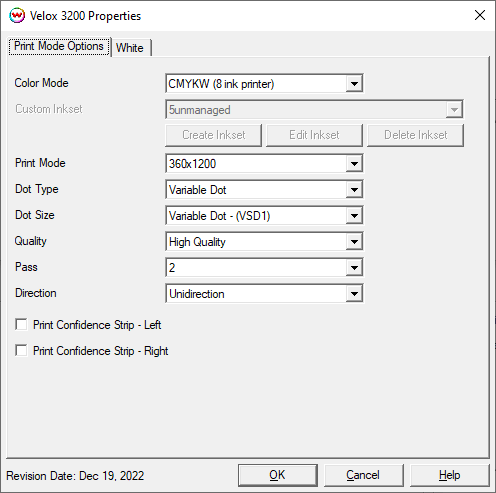
Task: Select the Print Mode Options tab
Action: 59,46
